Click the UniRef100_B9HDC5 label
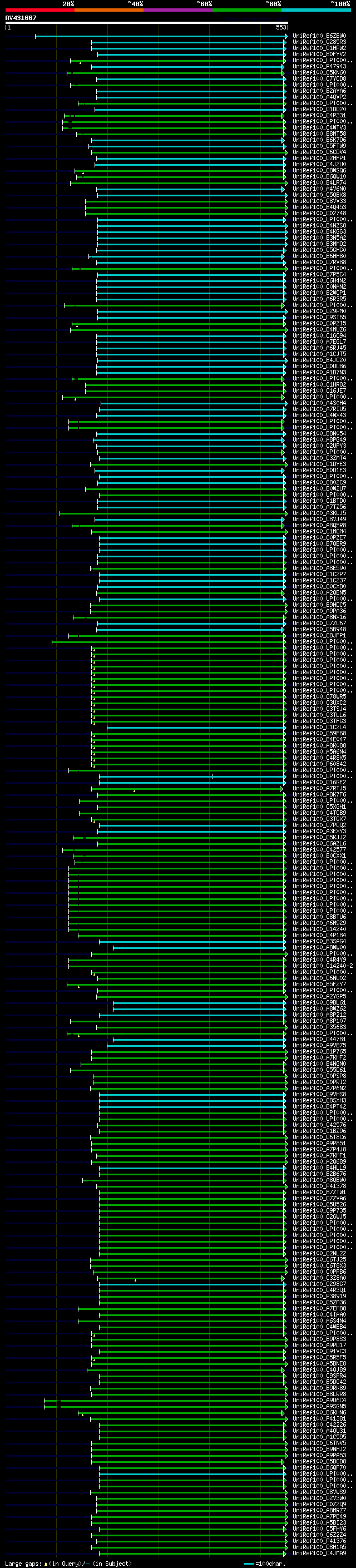This screenshot has width=356, height=1568. point(319,605)
